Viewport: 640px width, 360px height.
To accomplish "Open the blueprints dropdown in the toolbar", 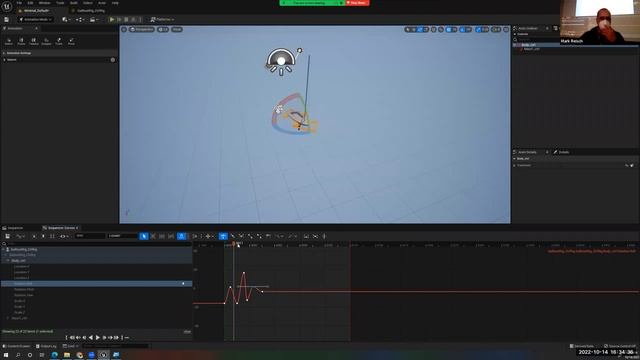I will [80, 19].
